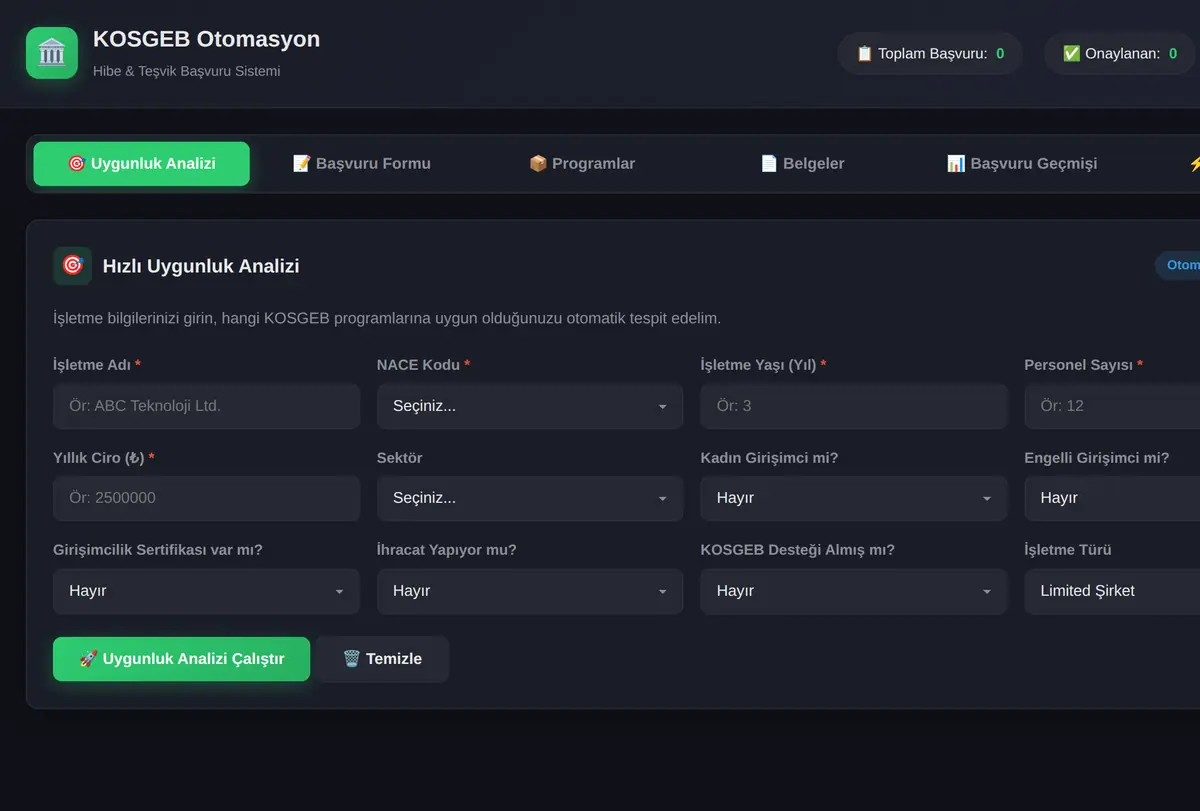
Task: Expand the Sektör selection list
Action: coord(530,498)
